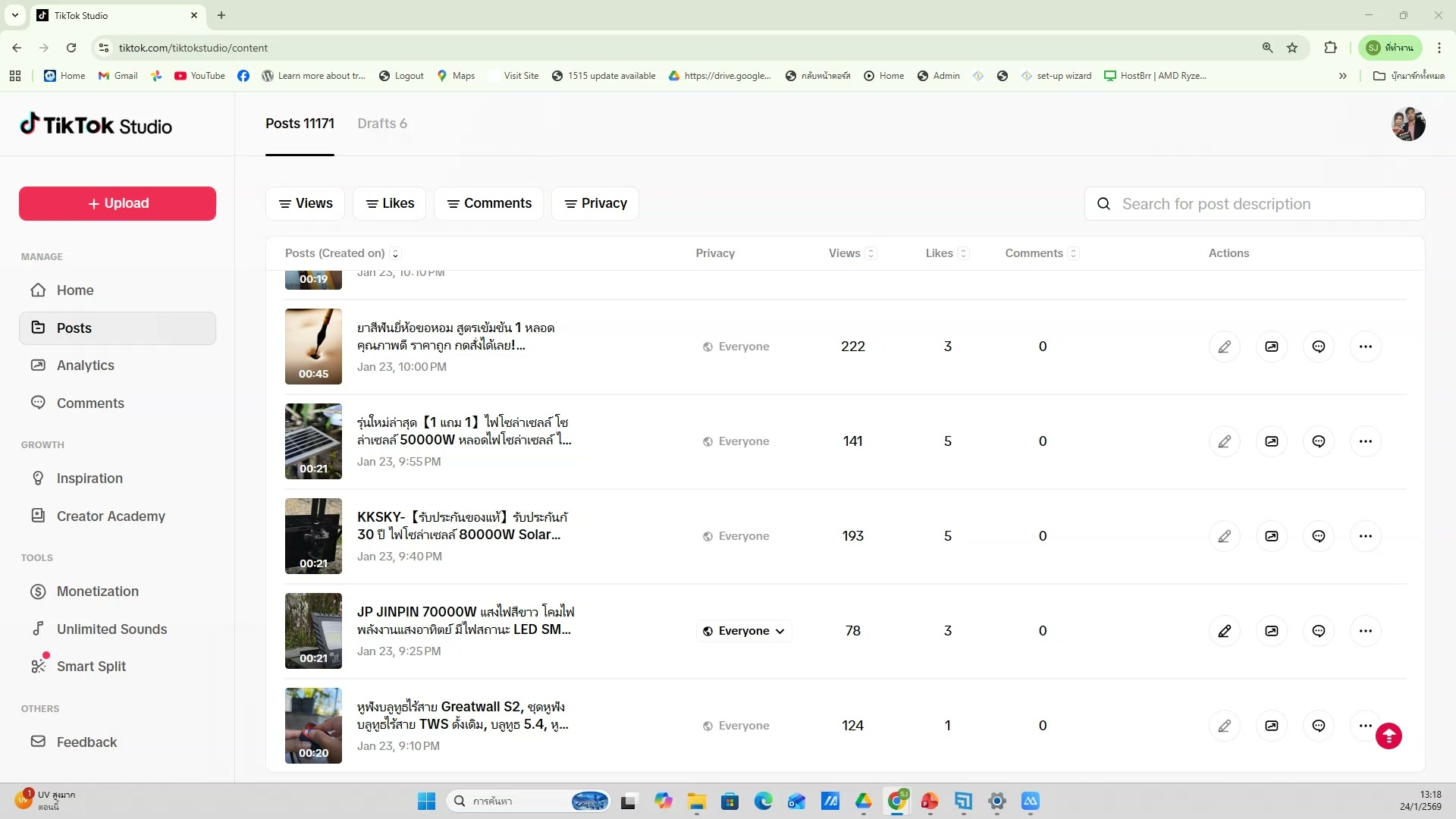Promote the Greatwall S2 earbuds video

click(x=1272, y=725)
